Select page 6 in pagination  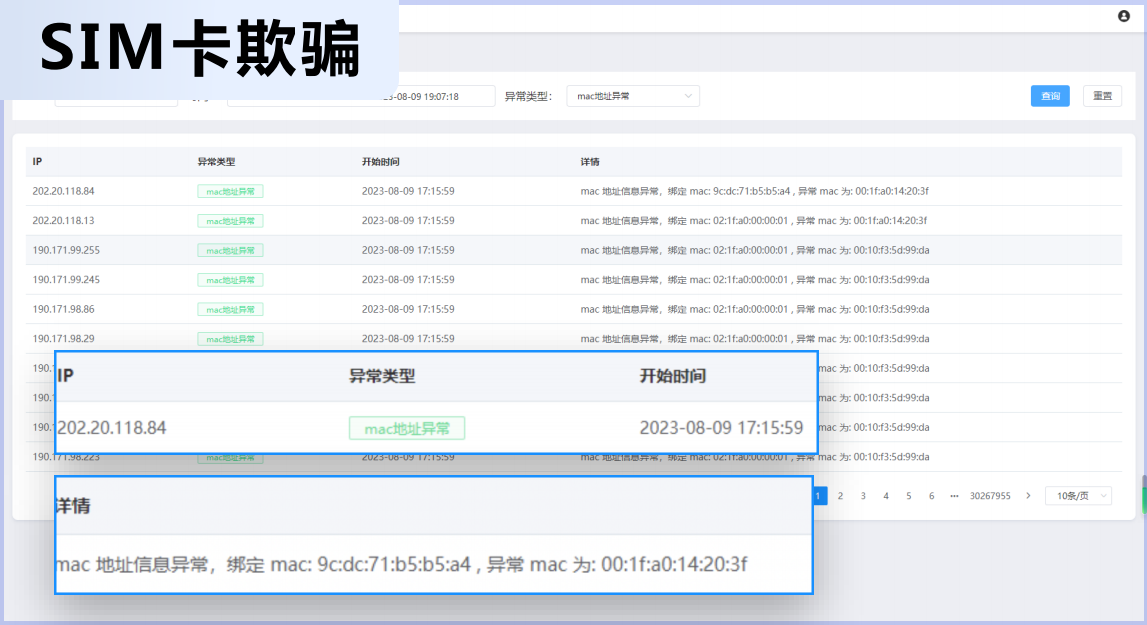(931, 496)
